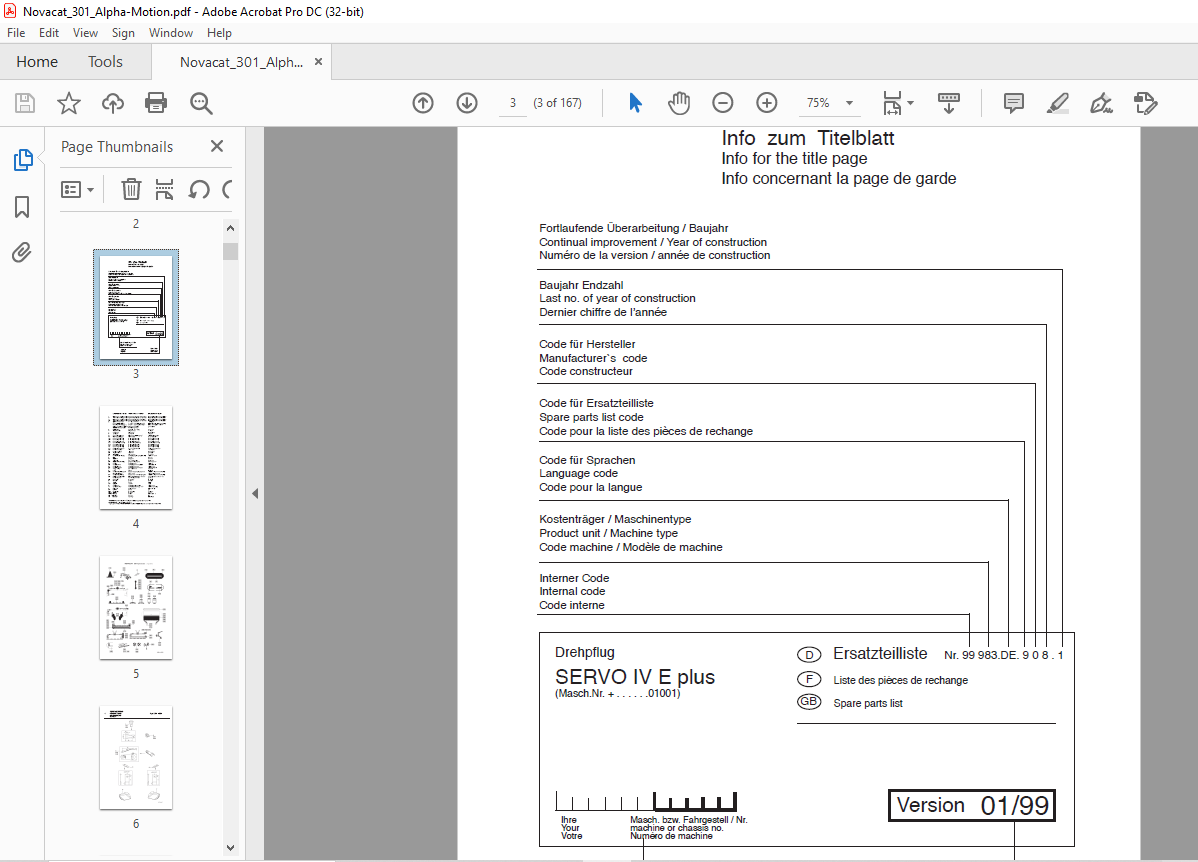
Task: Delete selected page with trash icon
Action: (x=131, y=189)
